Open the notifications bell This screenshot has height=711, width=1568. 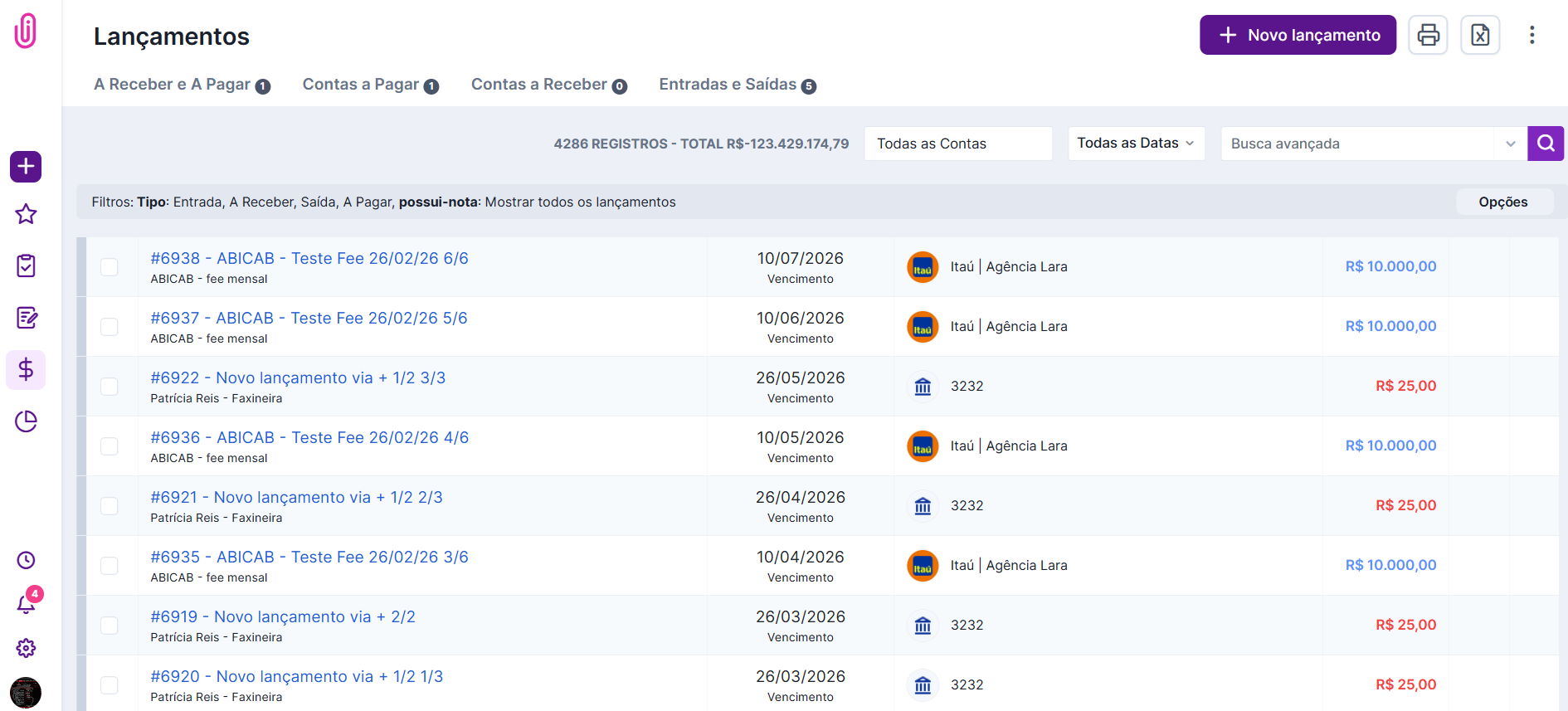pyautogui.click(x=26, y=604)
